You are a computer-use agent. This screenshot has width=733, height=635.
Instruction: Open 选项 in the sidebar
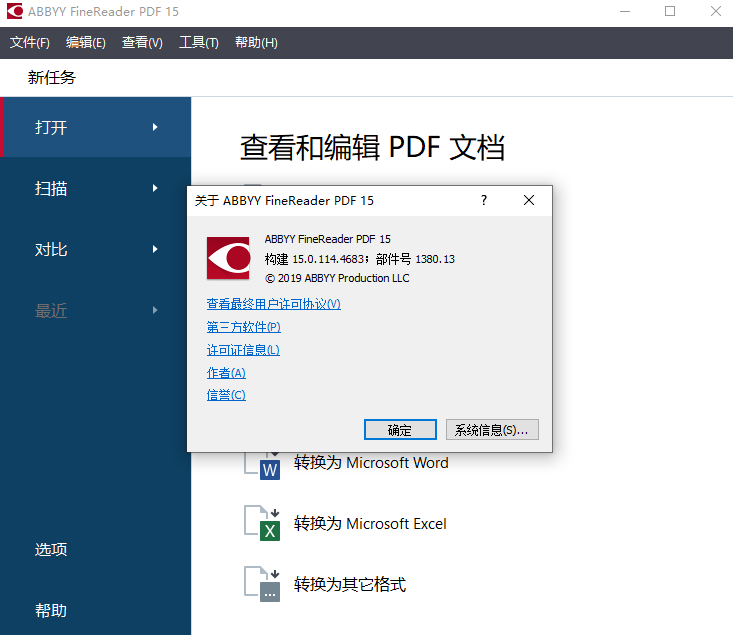click(x=51, y=549)
